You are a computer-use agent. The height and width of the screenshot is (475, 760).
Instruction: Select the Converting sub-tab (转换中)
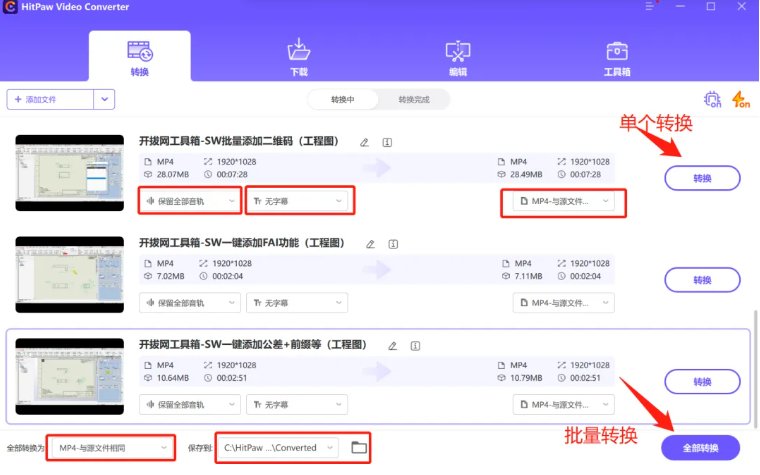click(x=343, y=99)
